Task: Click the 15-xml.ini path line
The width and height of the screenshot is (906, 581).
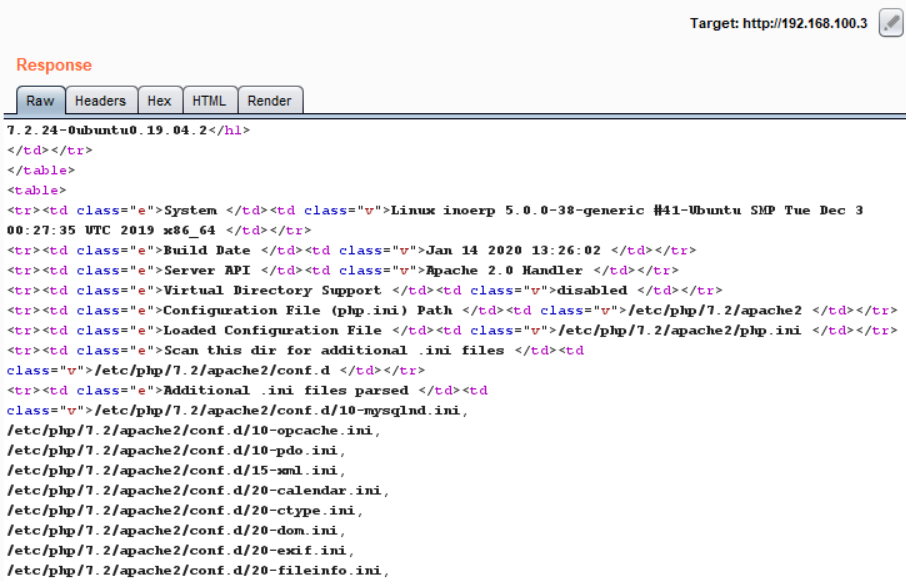Action: click(x=176, y=471)
